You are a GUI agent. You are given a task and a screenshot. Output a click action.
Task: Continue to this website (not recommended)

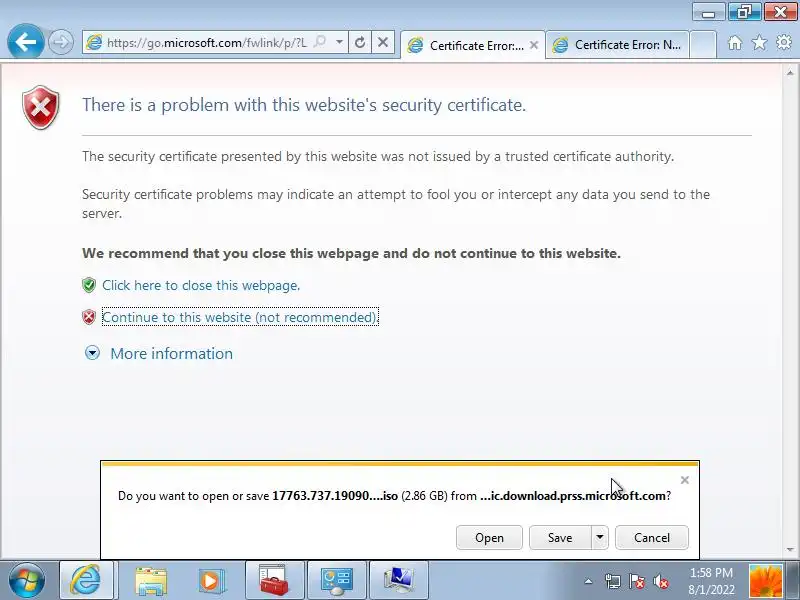pyautogui.click(x=240, y=317)
